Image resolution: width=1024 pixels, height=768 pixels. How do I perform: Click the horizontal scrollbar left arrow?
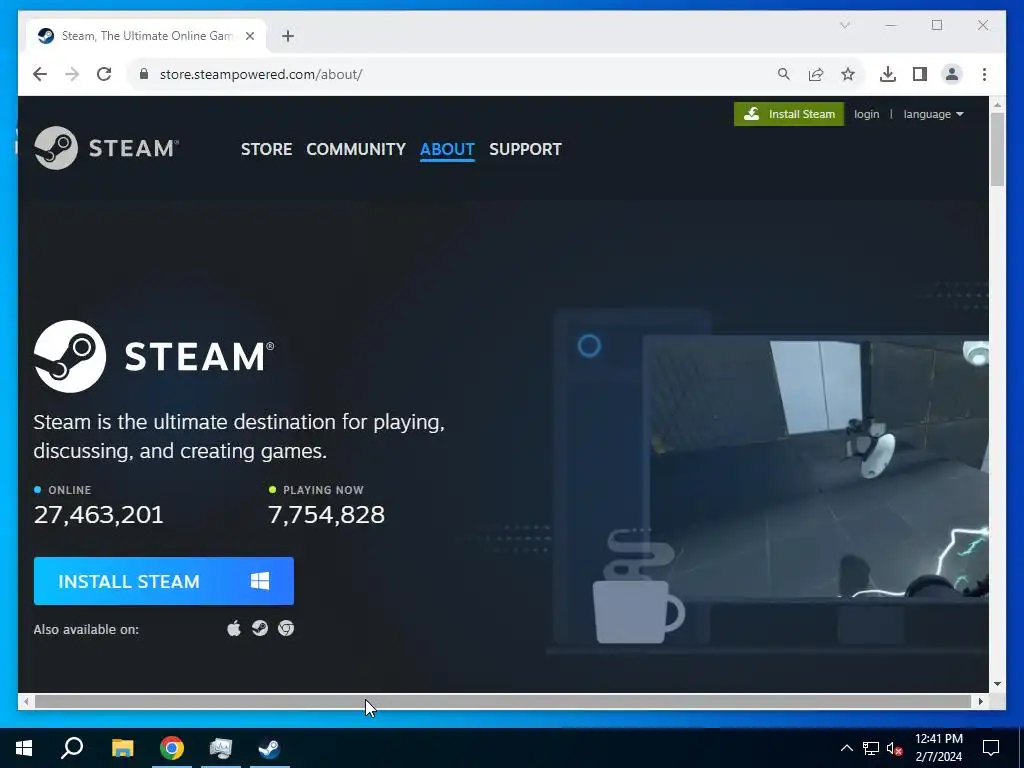25,701
